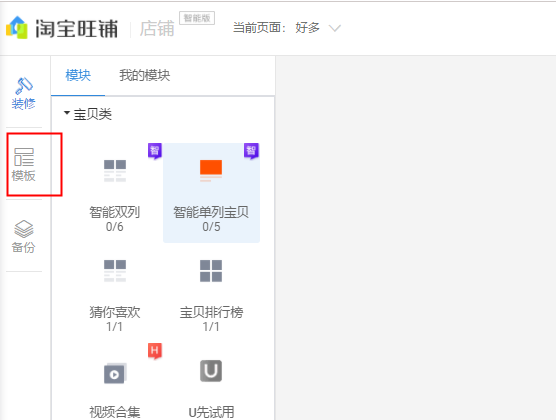Click the 宝贝排行榜 label text

[211, 312]
